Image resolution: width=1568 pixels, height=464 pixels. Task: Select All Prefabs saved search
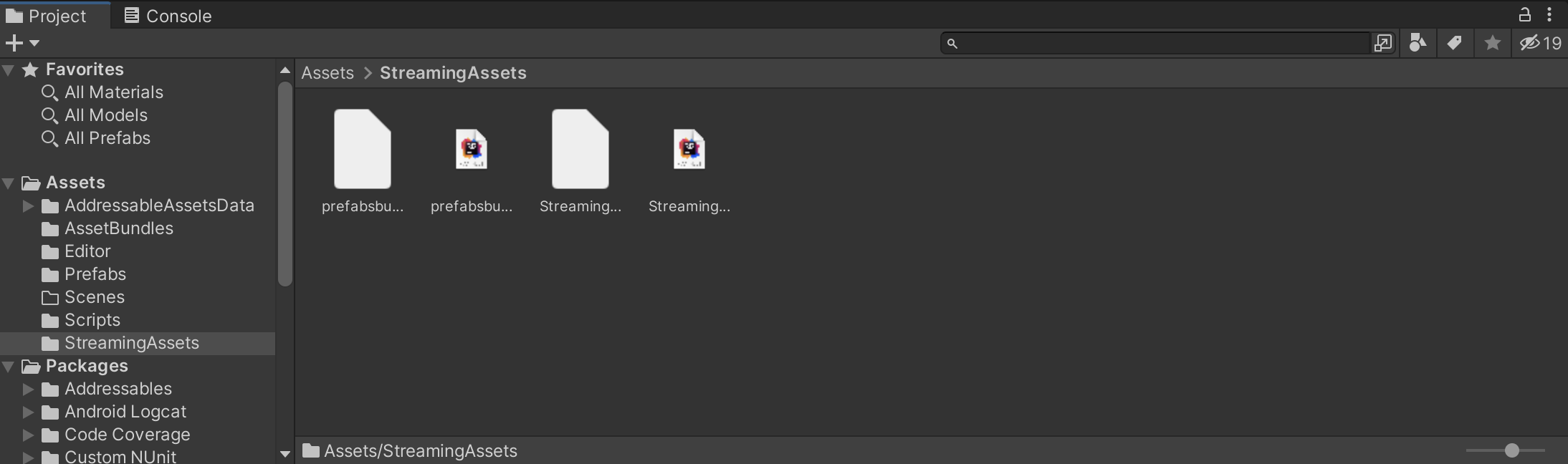tap(138, 138)
